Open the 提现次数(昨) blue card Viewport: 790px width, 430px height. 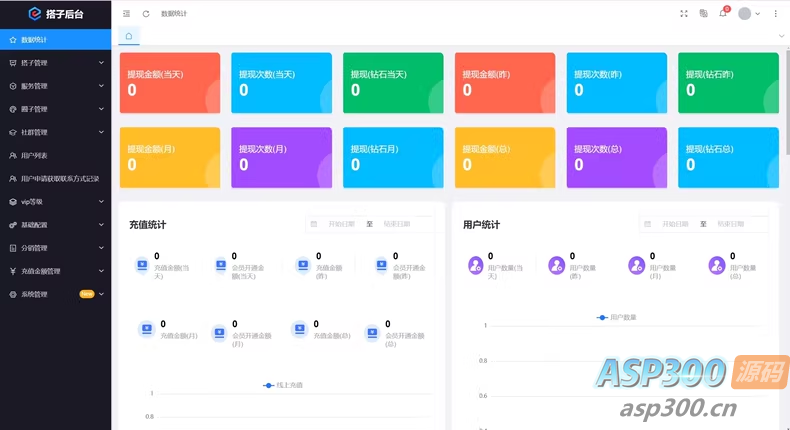pos(617,83)
